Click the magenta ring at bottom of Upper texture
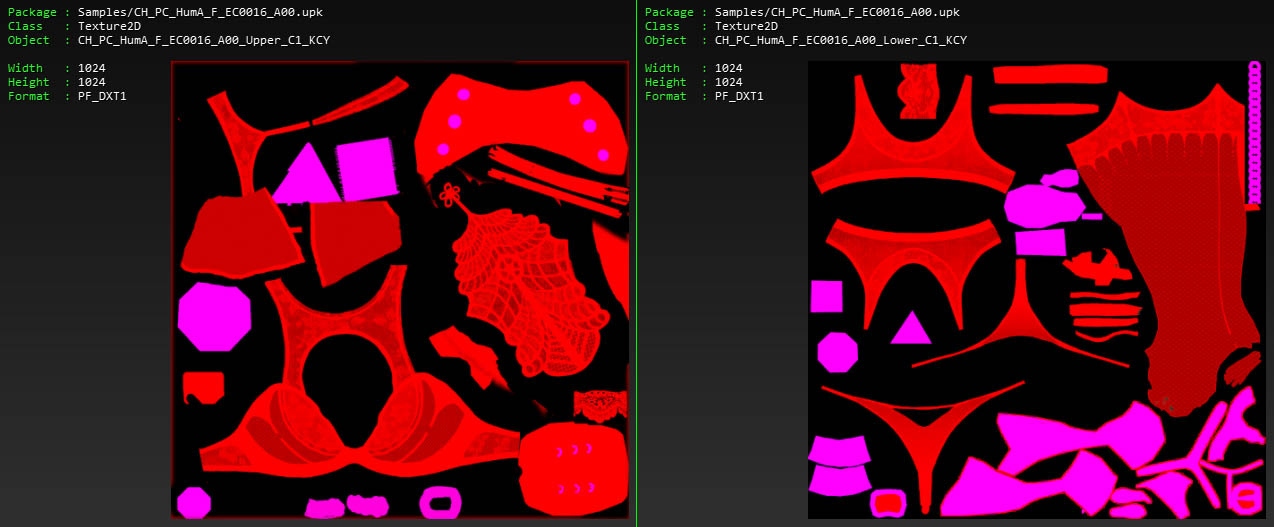Viewport: 1274px width, 527px height. (x=440, y=502)
